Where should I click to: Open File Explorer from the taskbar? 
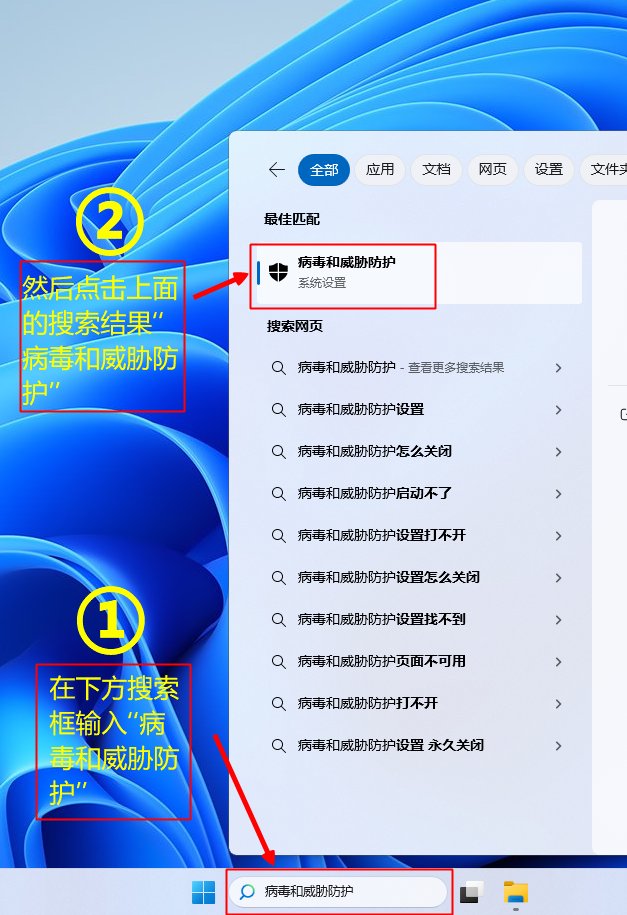515,892
